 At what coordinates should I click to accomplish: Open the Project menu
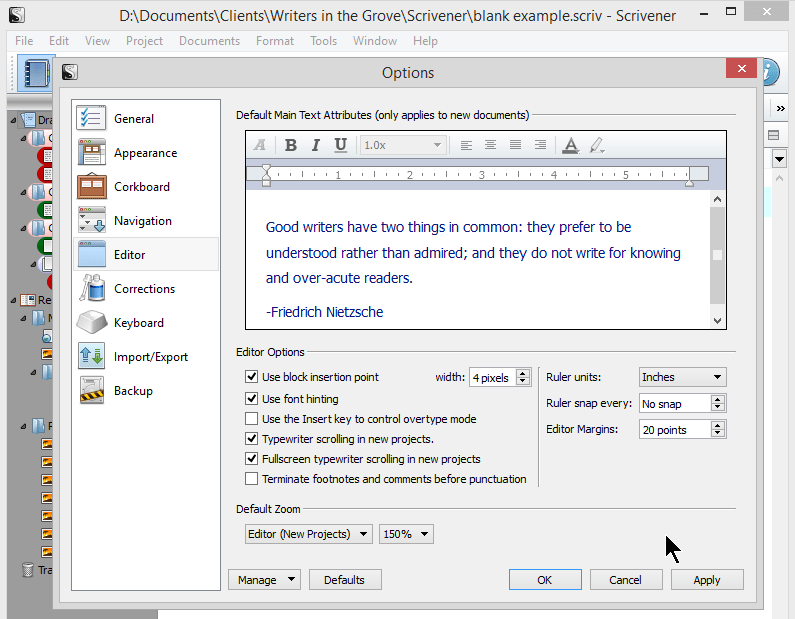pos(144,41)
